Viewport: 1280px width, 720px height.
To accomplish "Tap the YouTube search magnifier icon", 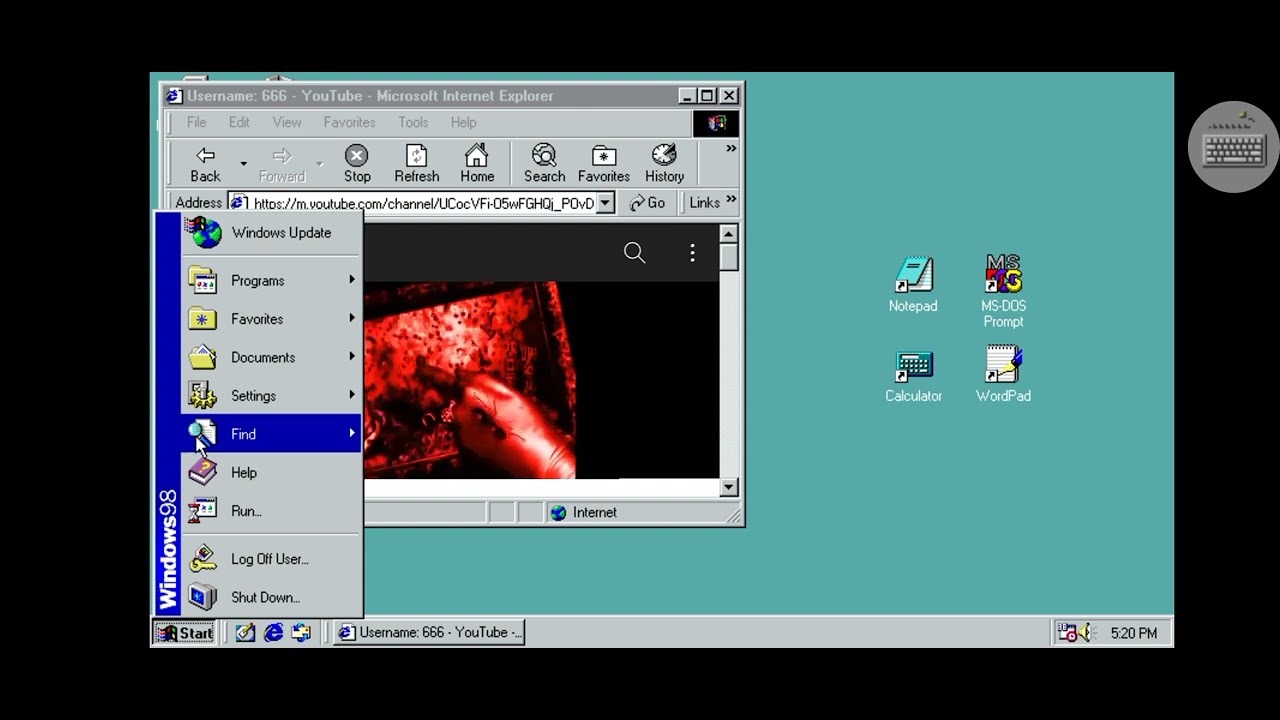I will (x=634, y=253).
